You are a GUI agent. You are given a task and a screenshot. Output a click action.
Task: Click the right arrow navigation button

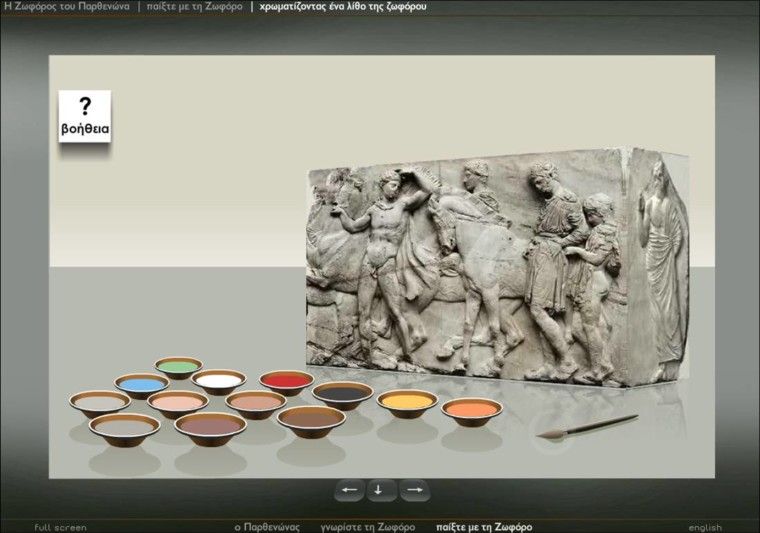(413, 490)
